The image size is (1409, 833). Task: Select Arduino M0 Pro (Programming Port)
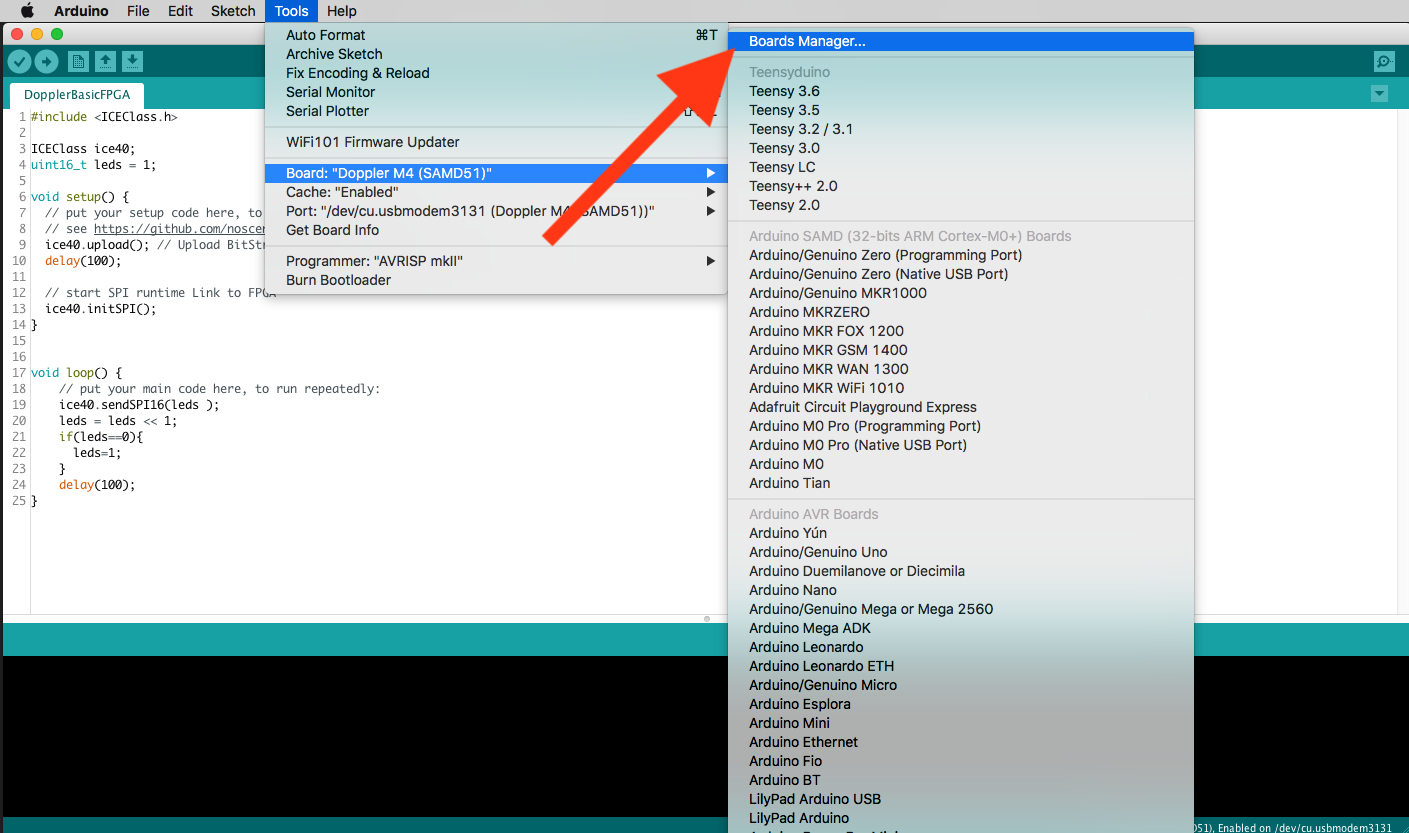tap(961, 426)
